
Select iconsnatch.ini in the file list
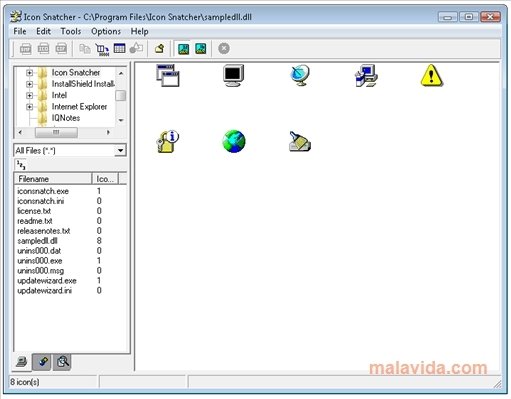41,201
